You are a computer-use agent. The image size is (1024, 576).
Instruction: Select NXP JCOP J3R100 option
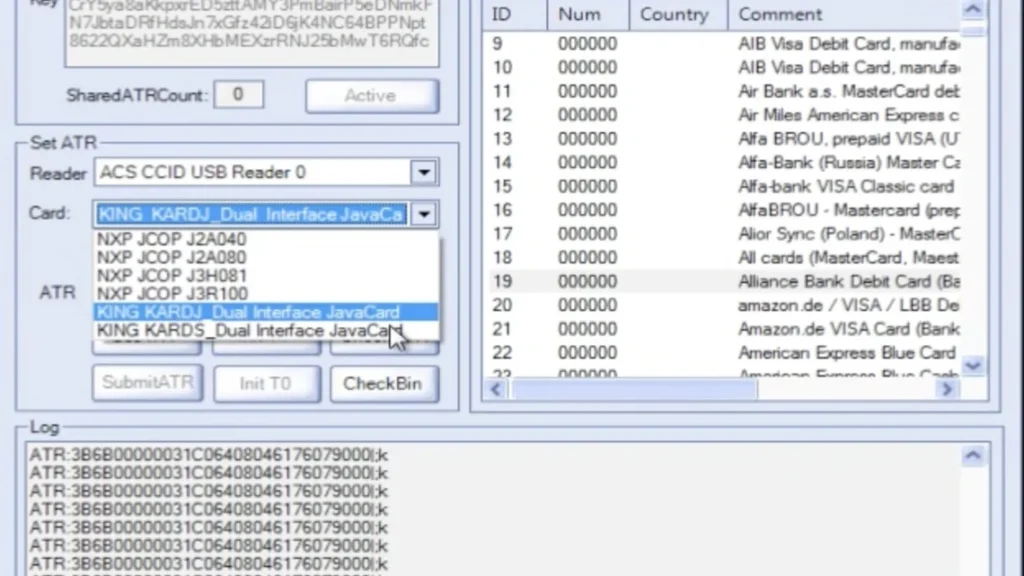(x=265, y=294)
